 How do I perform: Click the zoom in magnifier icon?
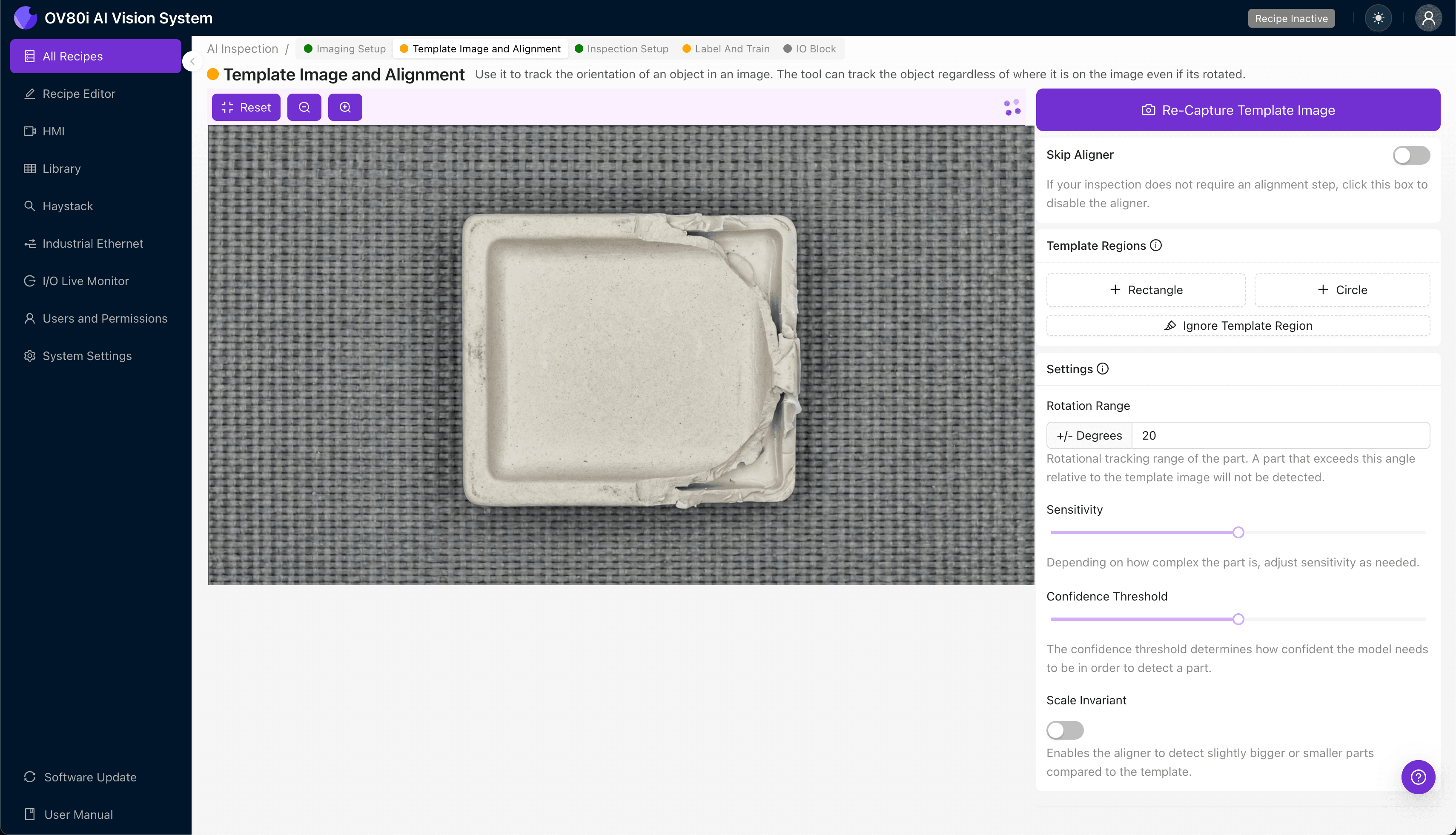tap(345, 107)
